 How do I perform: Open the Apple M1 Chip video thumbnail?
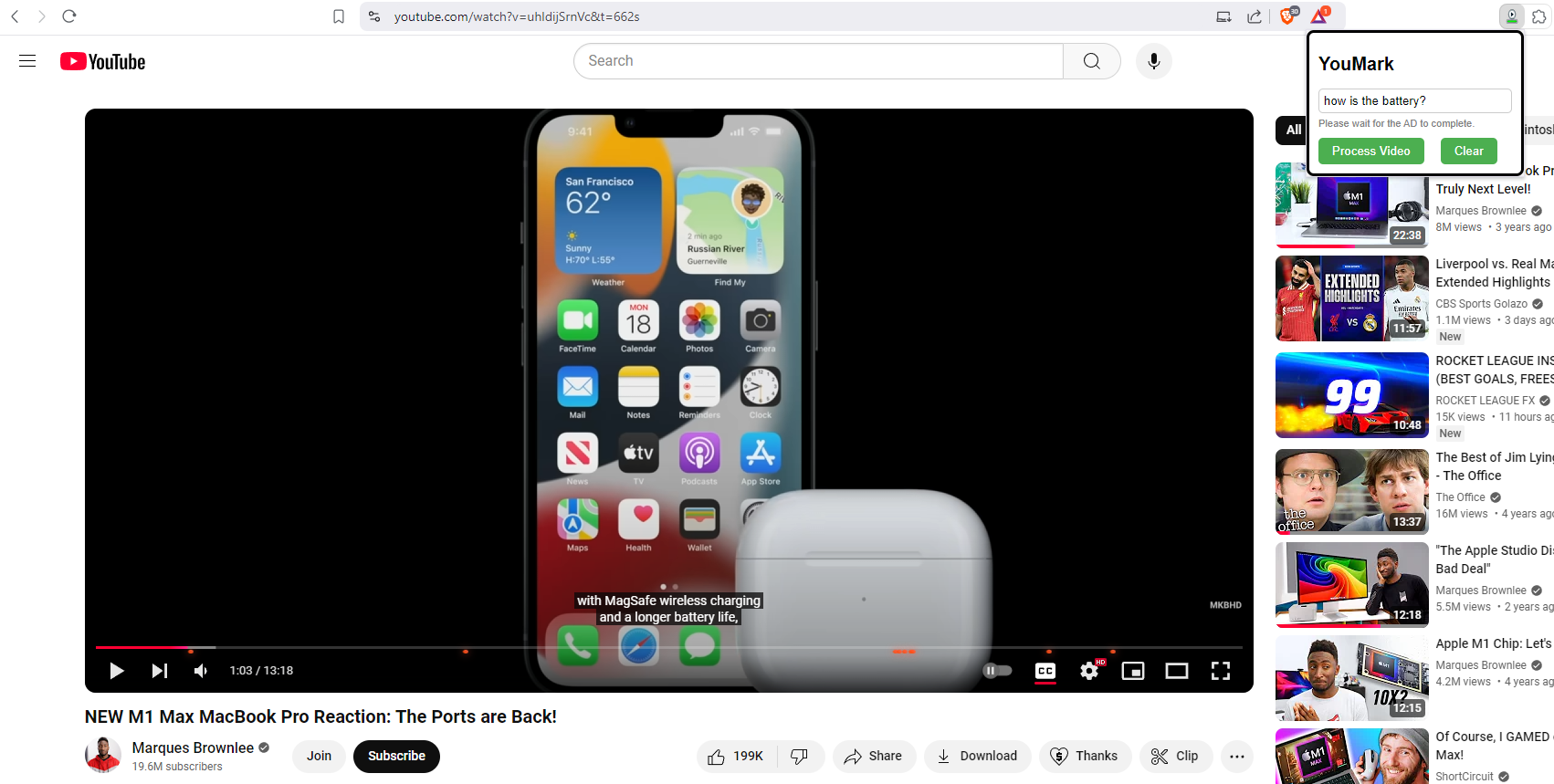(x=1351, y=678)
